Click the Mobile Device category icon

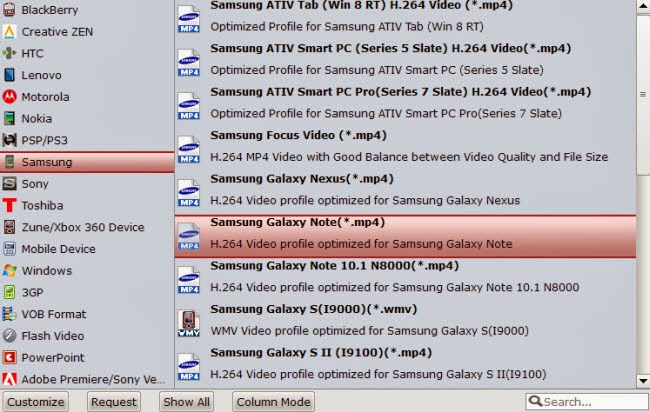click(x=9, y=249)
